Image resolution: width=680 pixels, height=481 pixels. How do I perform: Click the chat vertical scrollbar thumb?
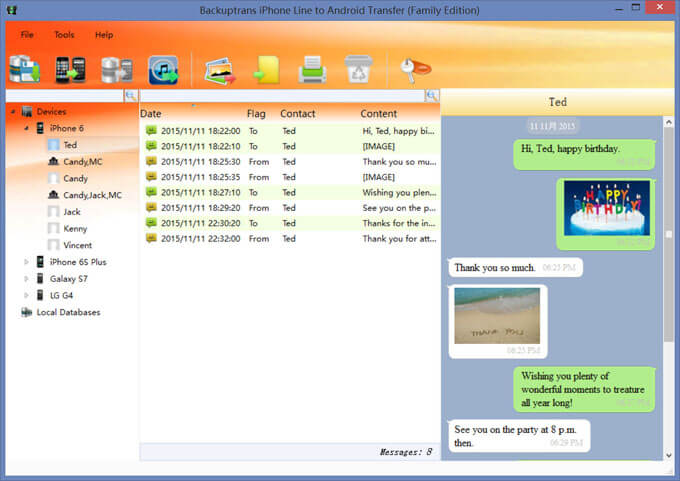point(669,234)
